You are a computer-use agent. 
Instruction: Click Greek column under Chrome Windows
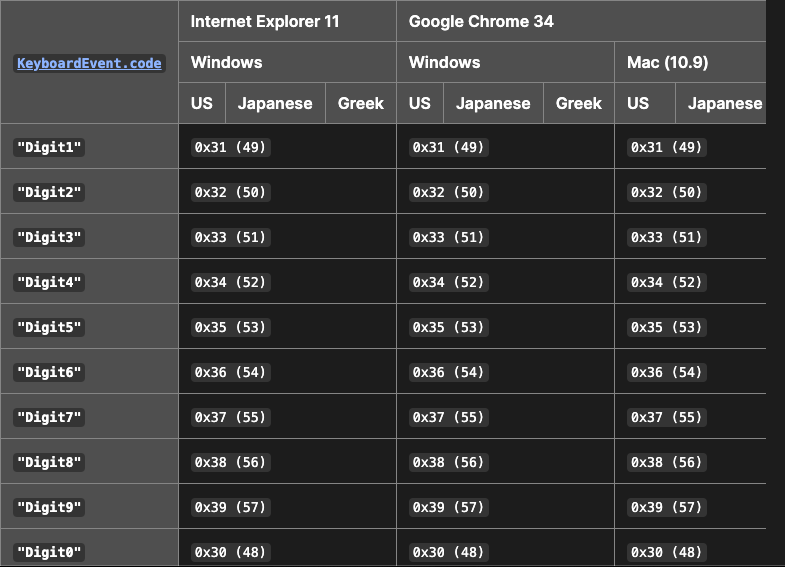tap(579, 104)
